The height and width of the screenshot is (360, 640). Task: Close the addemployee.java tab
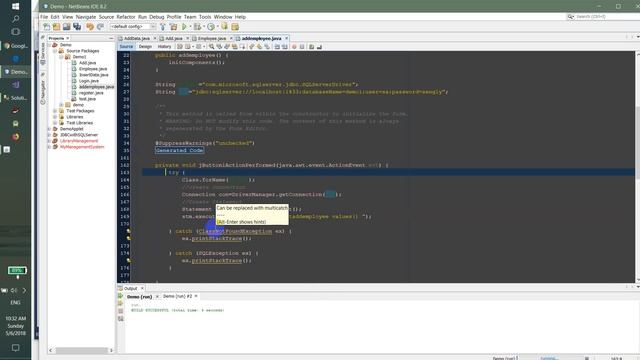(x=286, y=38)
